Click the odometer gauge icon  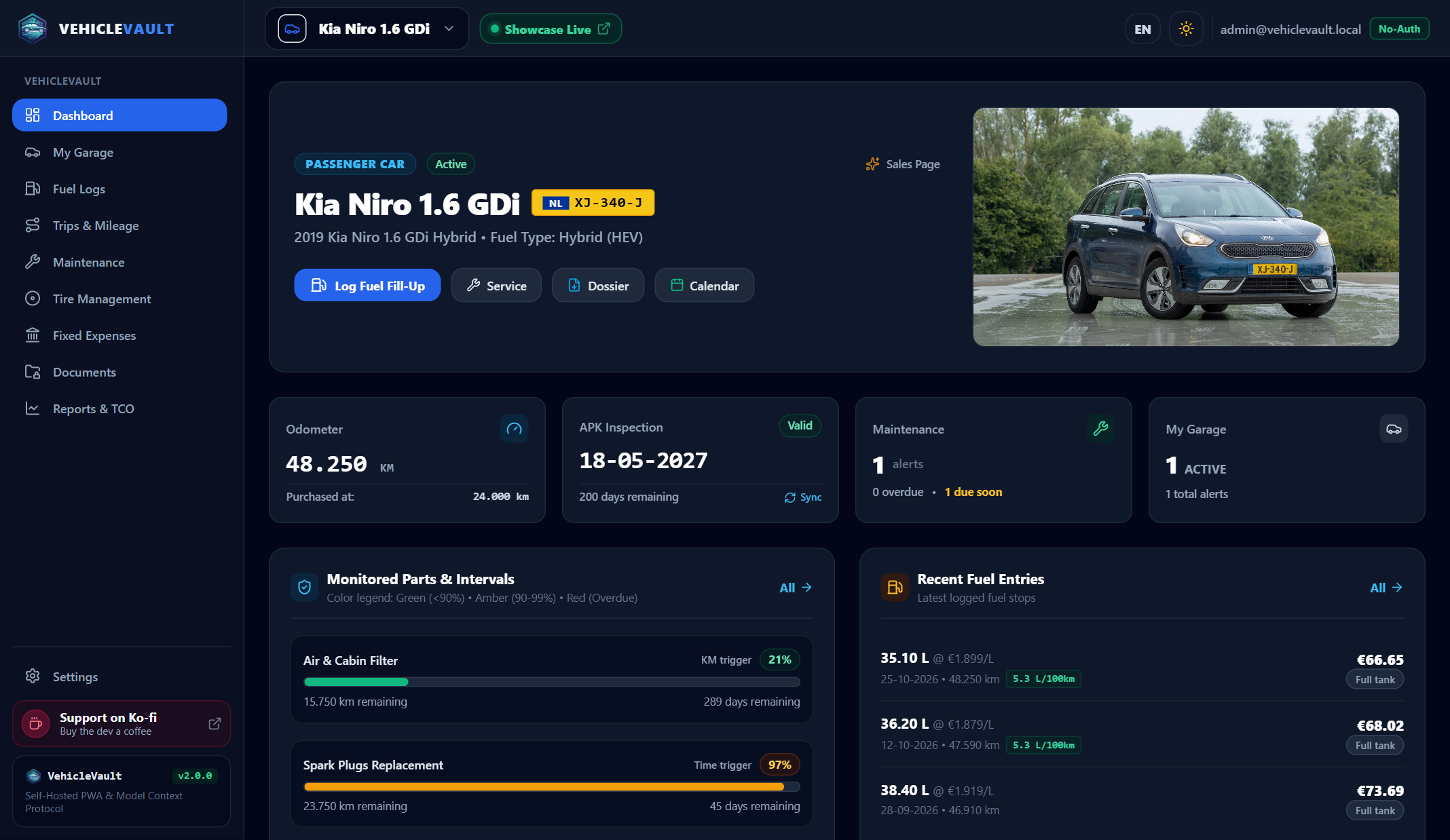tap(514, 429)
